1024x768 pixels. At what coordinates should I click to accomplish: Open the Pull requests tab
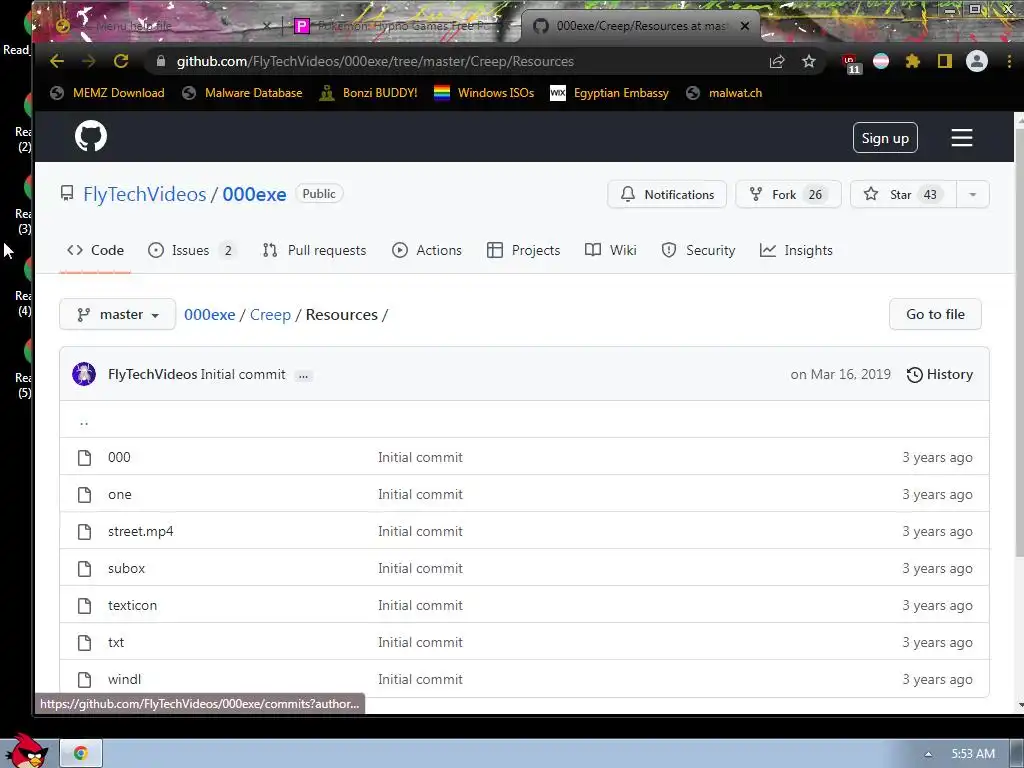tap(314, 250)
